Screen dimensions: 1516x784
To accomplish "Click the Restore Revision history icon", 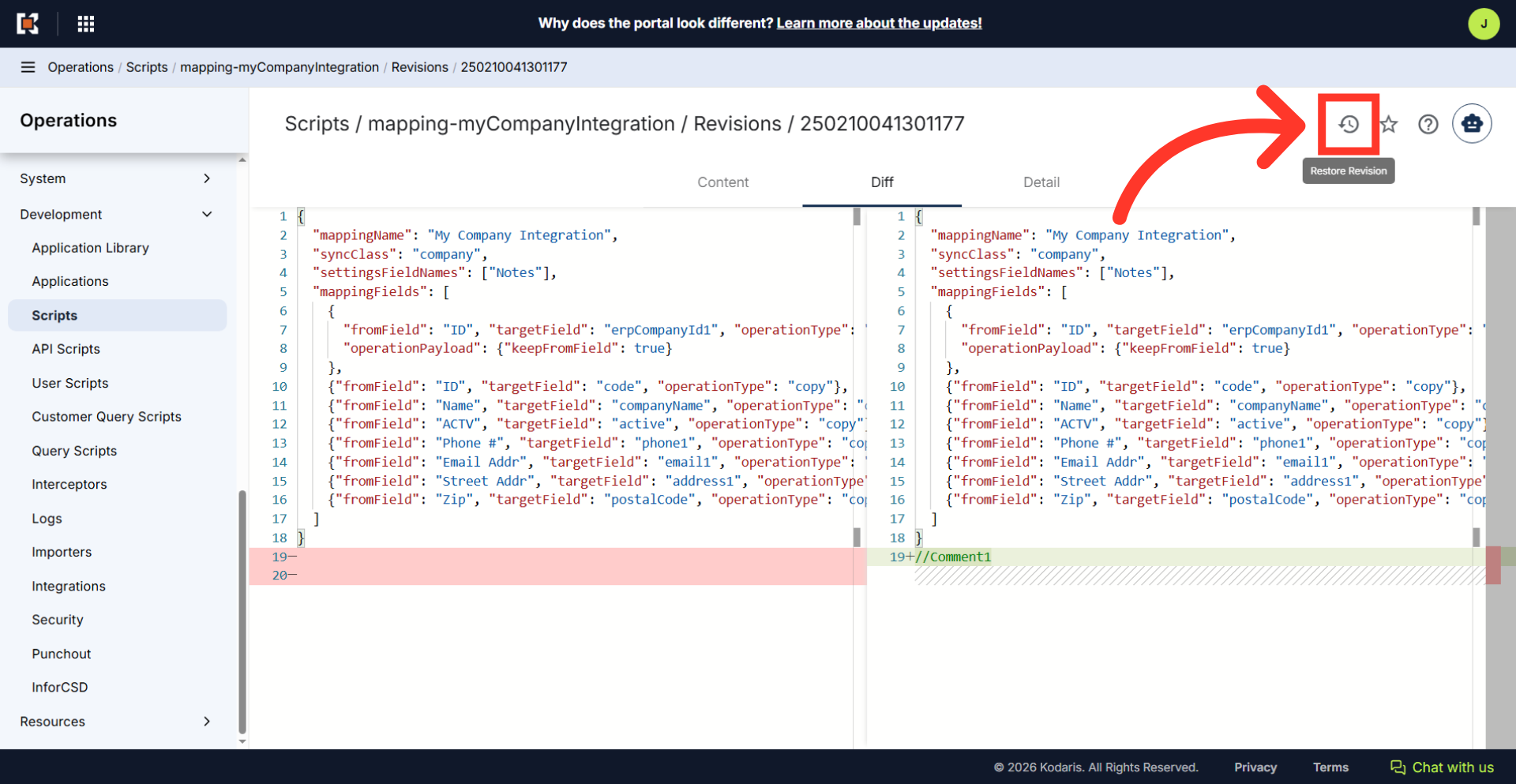I will (x=1349, y=124).
